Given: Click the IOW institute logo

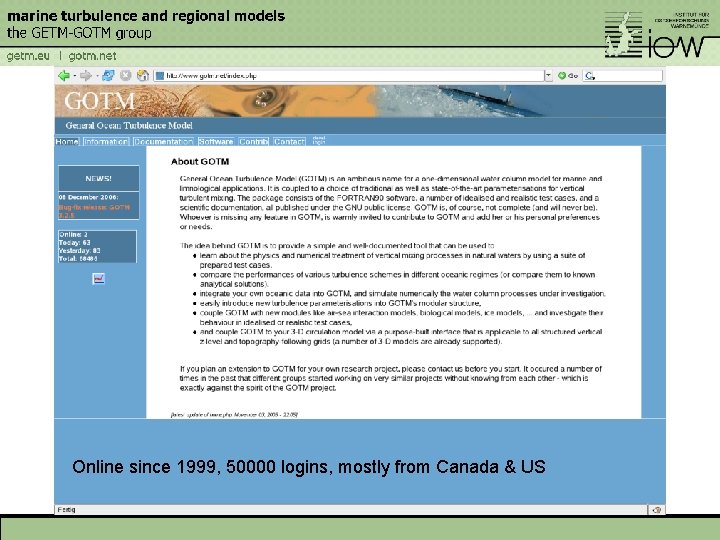Looking at the screenshot, I should pyautogui.click(x=657, y=35).
